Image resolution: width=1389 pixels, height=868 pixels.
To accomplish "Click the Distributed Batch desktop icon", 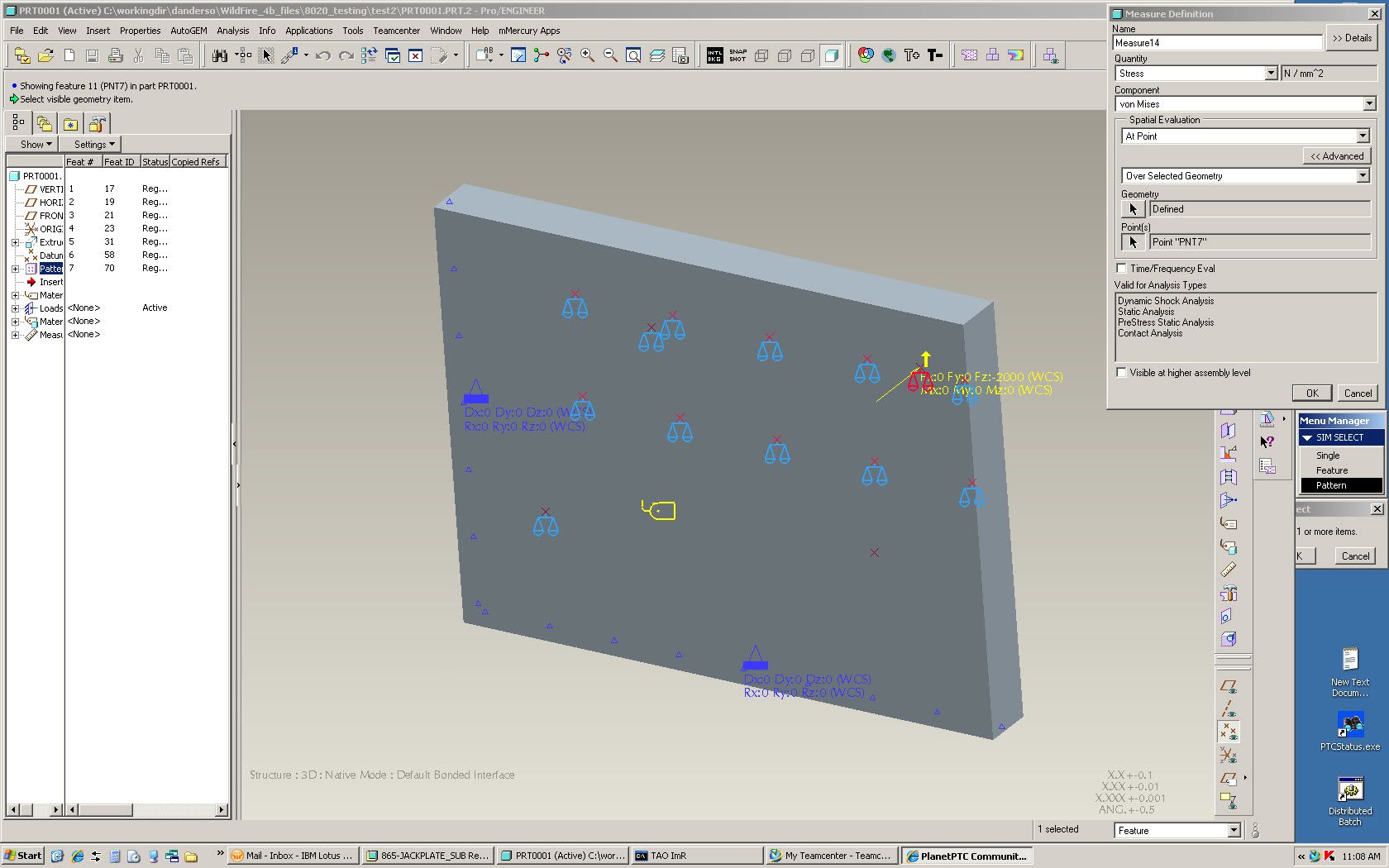I will (1350, 801).
